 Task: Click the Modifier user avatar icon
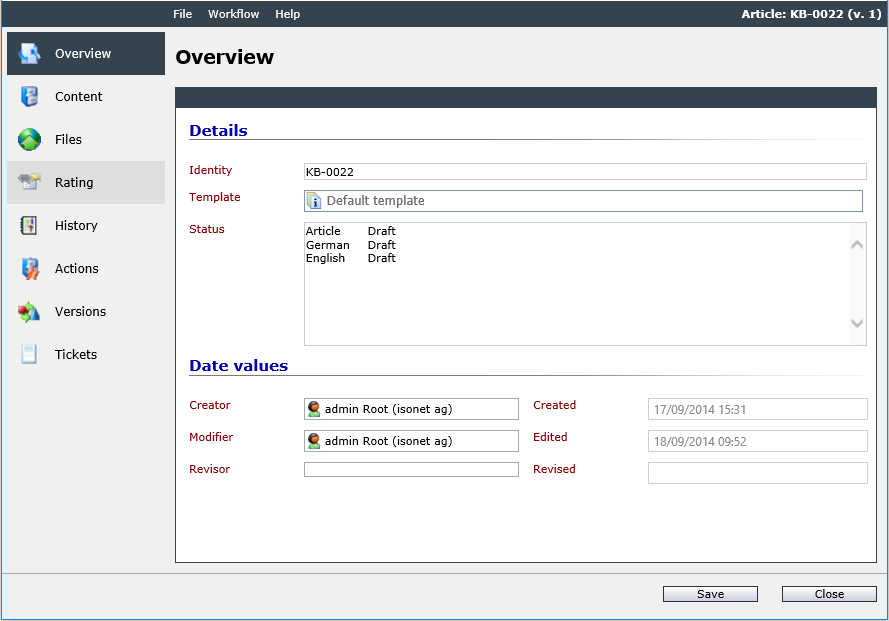[314, 441]
